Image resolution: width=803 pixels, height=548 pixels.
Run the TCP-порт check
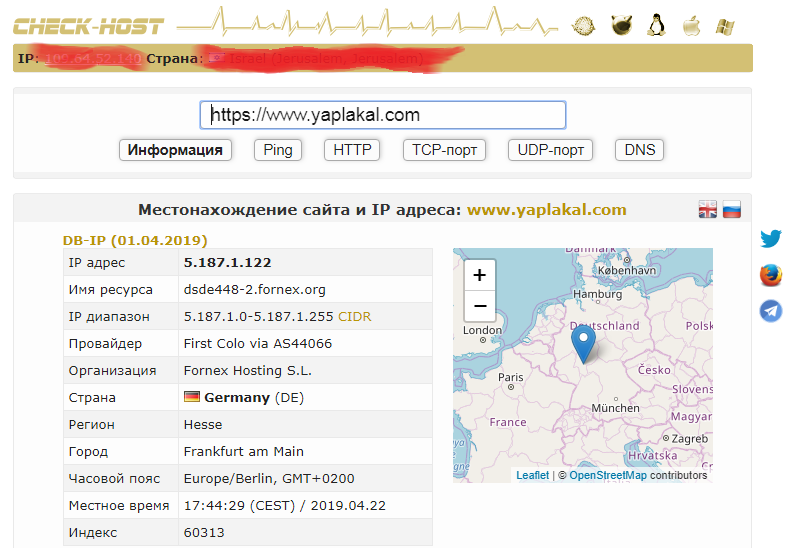point(445,150)
